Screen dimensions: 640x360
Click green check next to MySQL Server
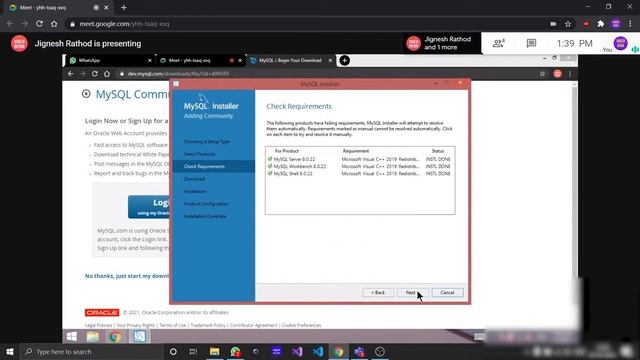[x=270, y=159]
